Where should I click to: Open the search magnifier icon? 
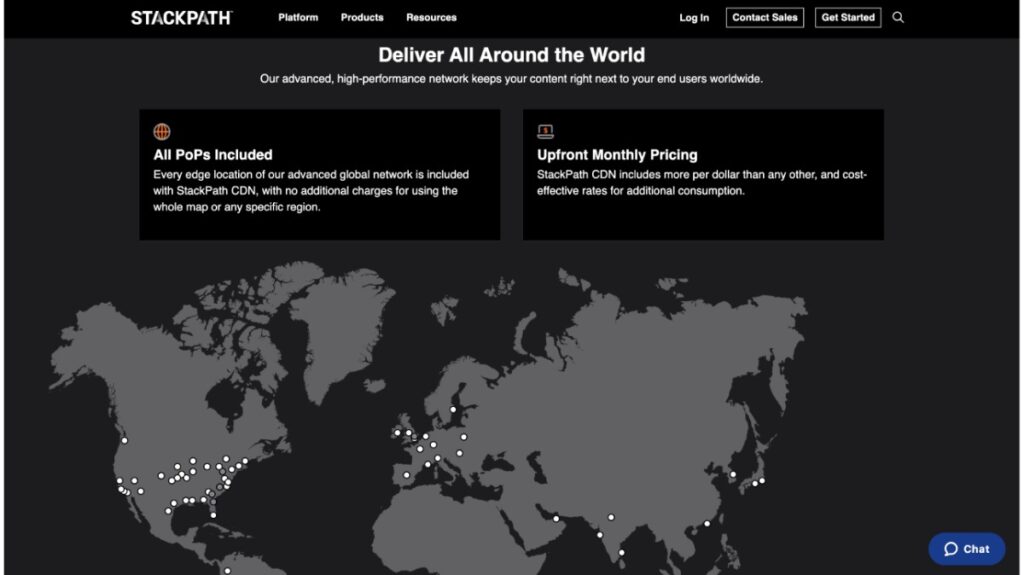898,18
